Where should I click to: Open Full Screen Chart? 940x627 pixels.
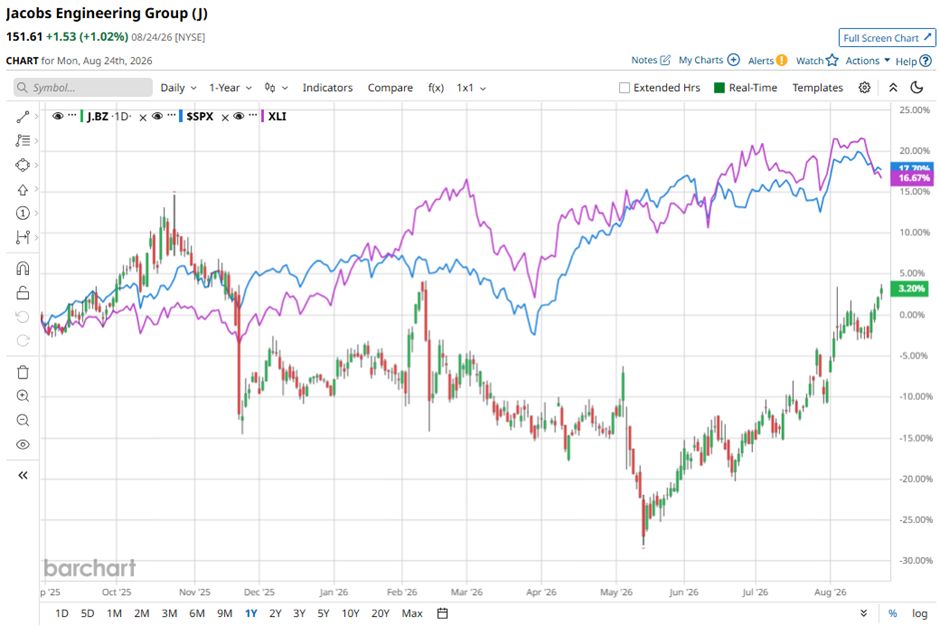(x=887, y=38)
